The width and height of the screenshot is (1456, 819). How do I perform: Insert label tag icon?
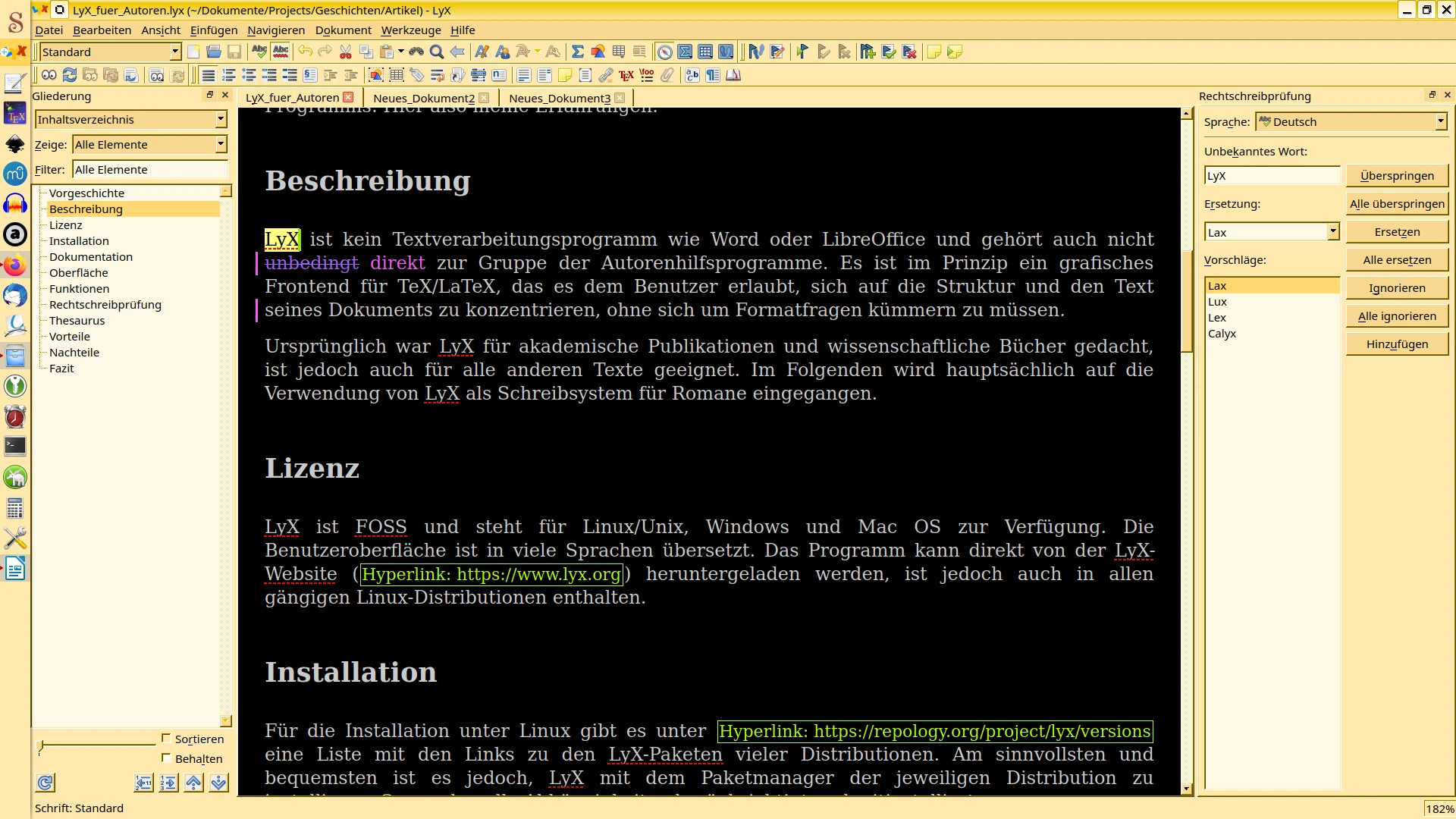pyautogui.click(x=417, y=75)
